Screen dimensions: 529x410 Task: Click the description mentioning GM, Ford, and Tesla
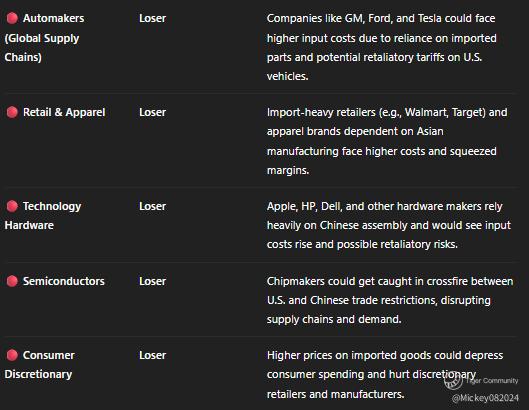(381, 47)
